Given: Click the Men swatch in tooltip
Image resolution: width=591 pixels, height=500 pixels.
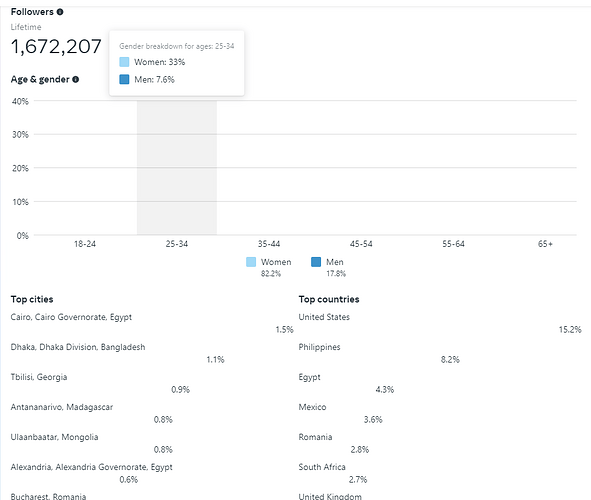Looking at the screenshot, I should 124,80.
